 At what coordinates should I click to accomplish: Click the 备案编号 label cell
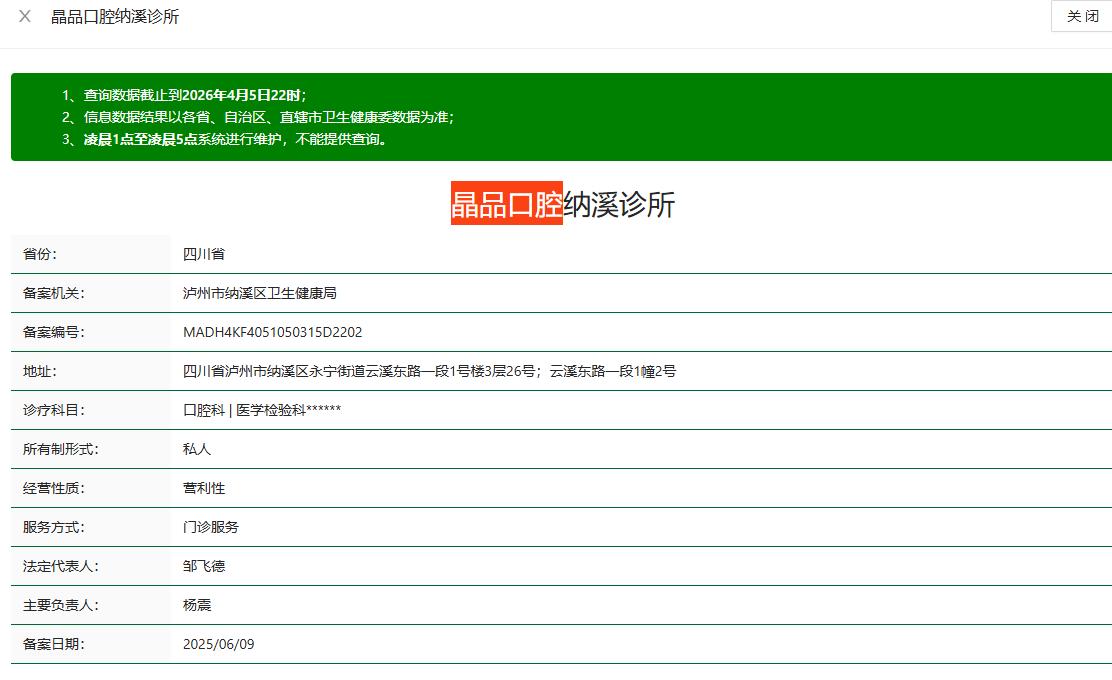54,332
